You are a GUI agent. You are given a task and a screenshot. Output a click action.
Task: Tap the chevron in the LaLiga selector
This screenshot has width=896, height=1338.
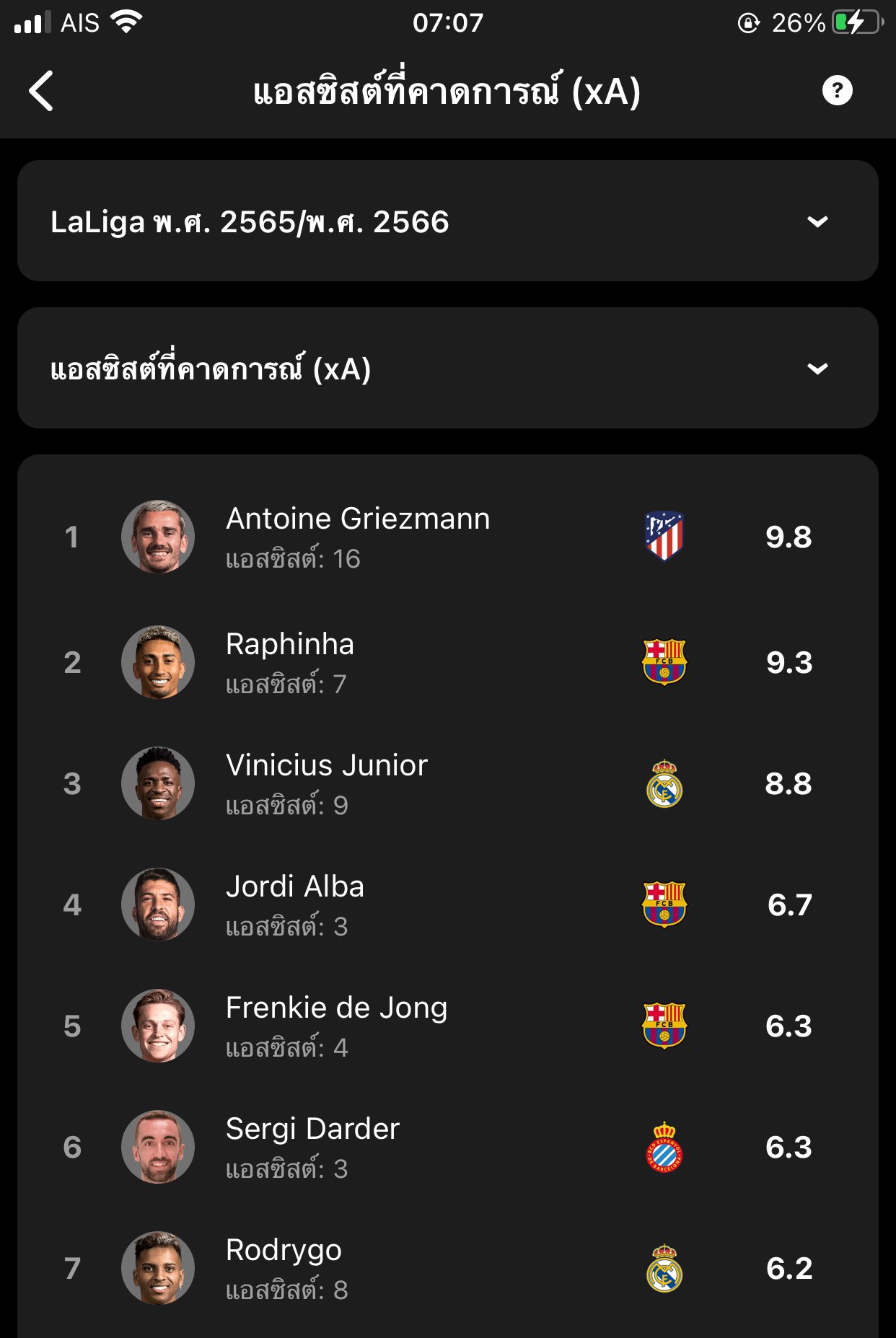(817, 221)
